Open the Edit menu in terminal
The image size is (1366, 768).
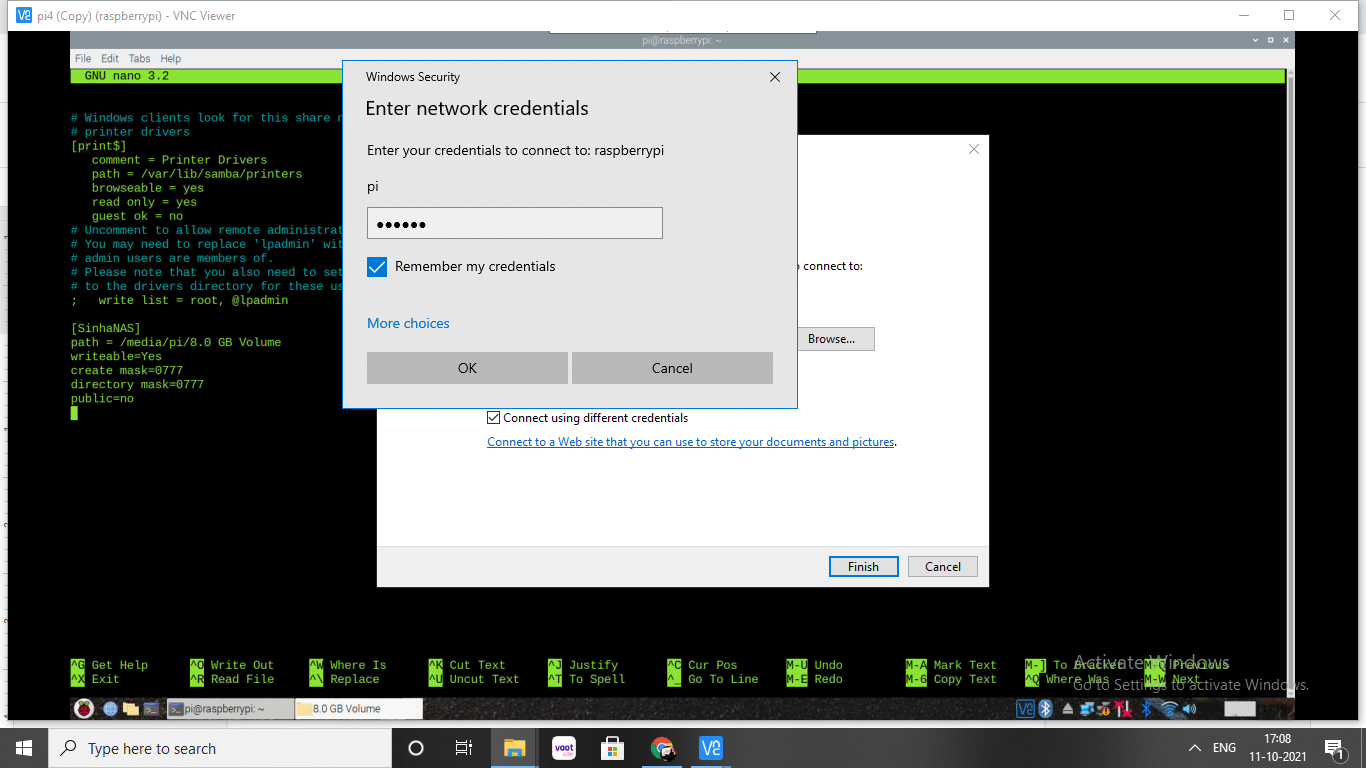pos(110,59)
